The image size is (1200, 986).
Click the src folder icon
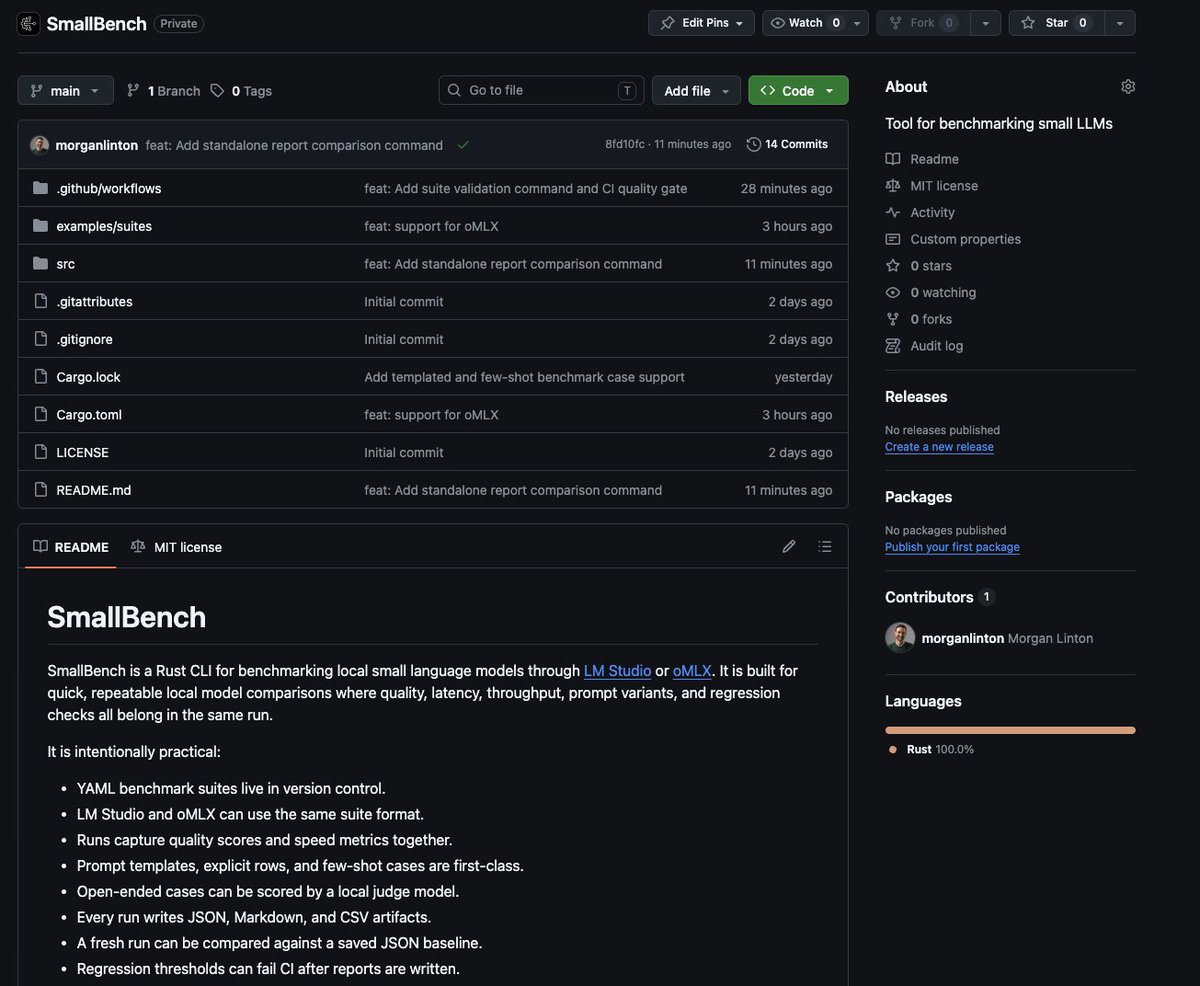tap(40, 263)
